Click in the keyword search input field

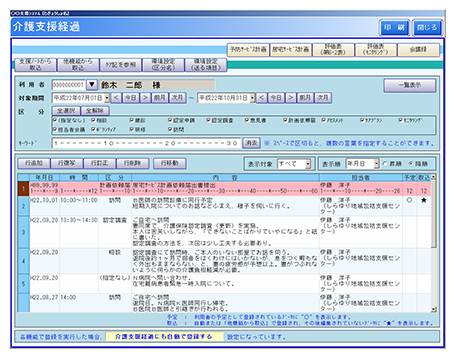point(146,143)
